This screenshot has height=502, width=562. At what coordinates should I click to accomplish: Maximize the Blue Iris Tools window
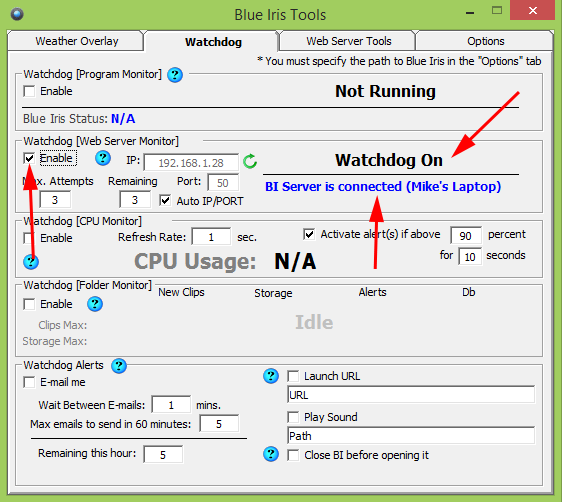point(497,11)
